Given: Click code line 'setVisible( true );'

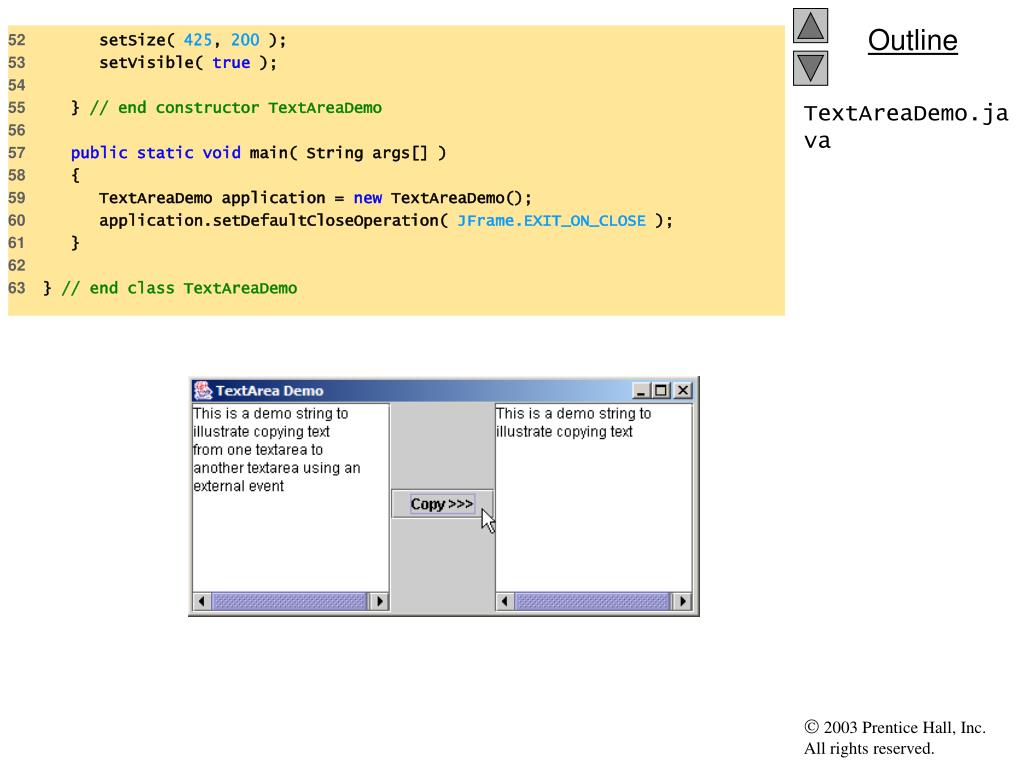Looking at the screenshot, I should (x=188, y=63).
